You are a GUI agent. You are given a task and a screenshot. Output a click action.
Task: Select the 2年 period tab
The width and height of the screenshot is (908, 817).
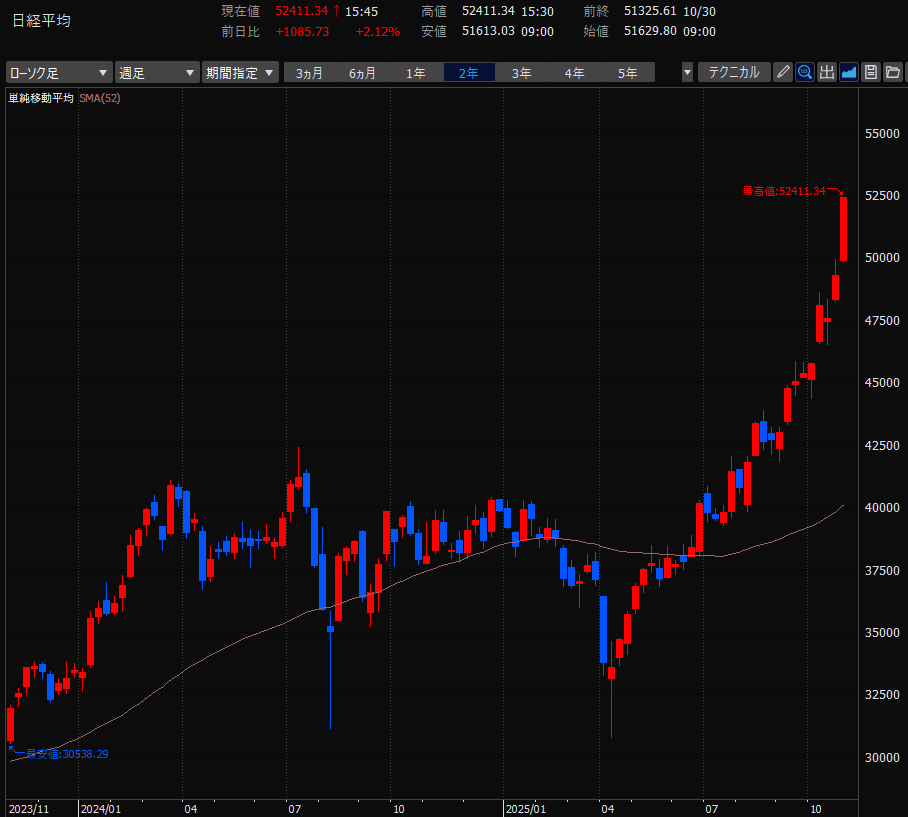click(469, 73)
